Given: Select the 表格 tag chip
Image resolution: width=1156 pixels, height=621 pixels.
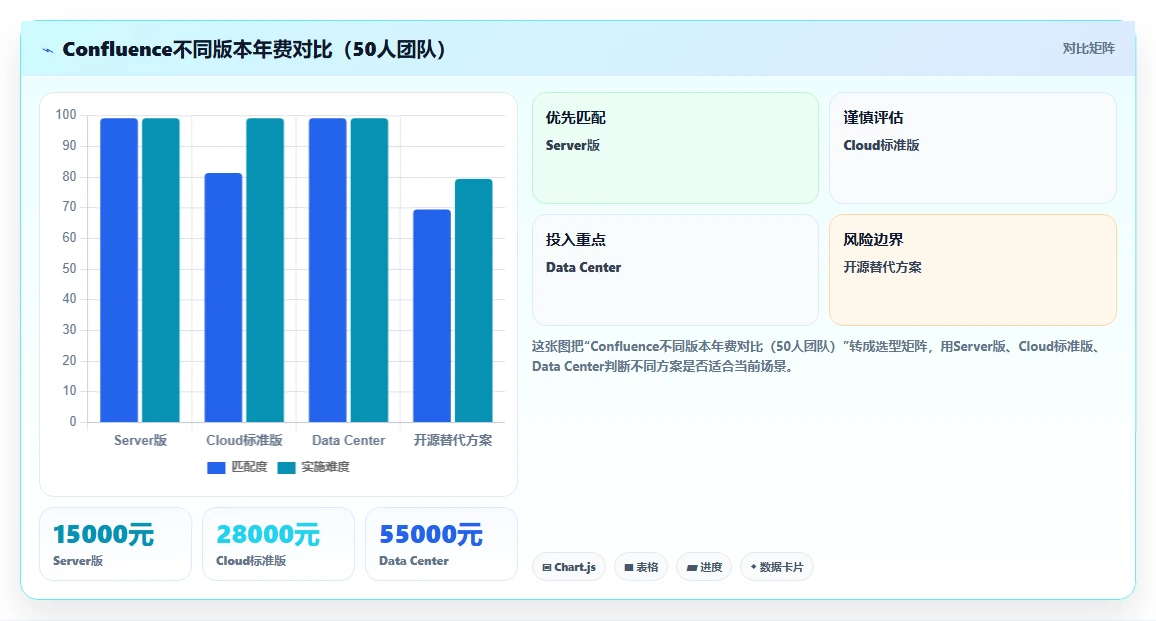Looking at the screenshot, I should [641, 567].
